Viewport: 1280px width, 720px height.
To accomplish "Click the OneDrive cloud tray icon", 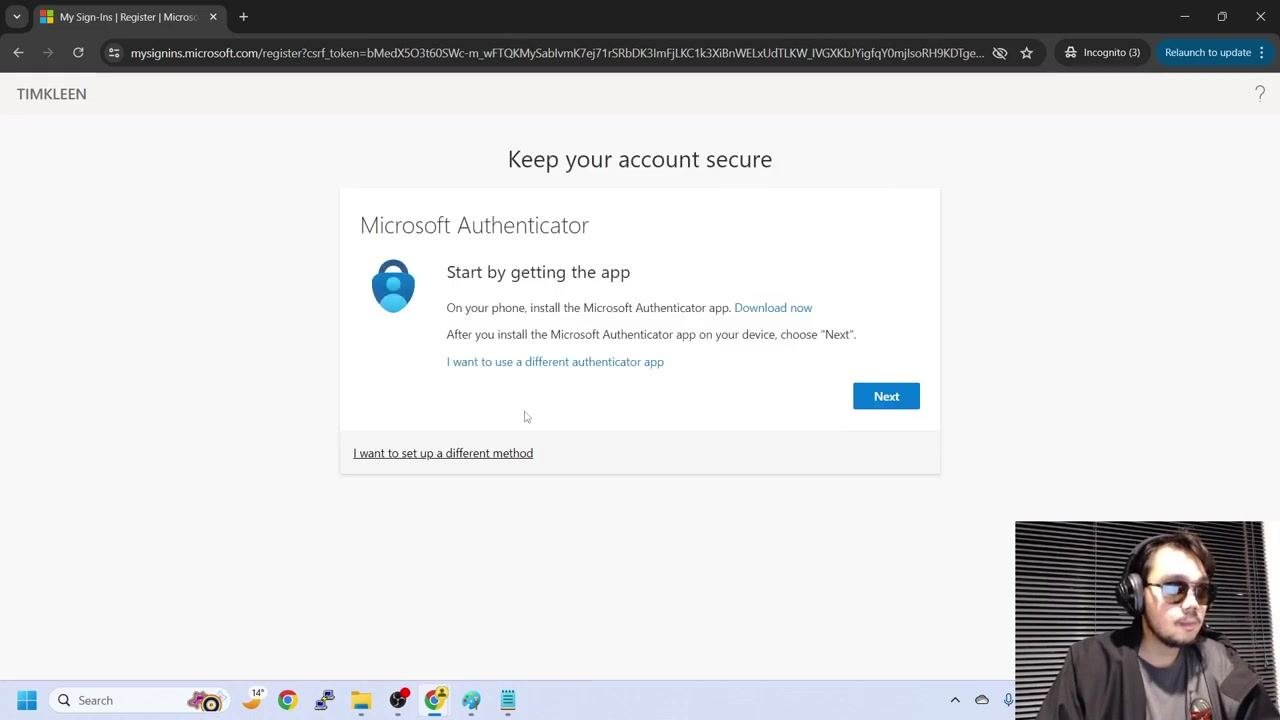I will pyautogui.click(x=982, y=700).
